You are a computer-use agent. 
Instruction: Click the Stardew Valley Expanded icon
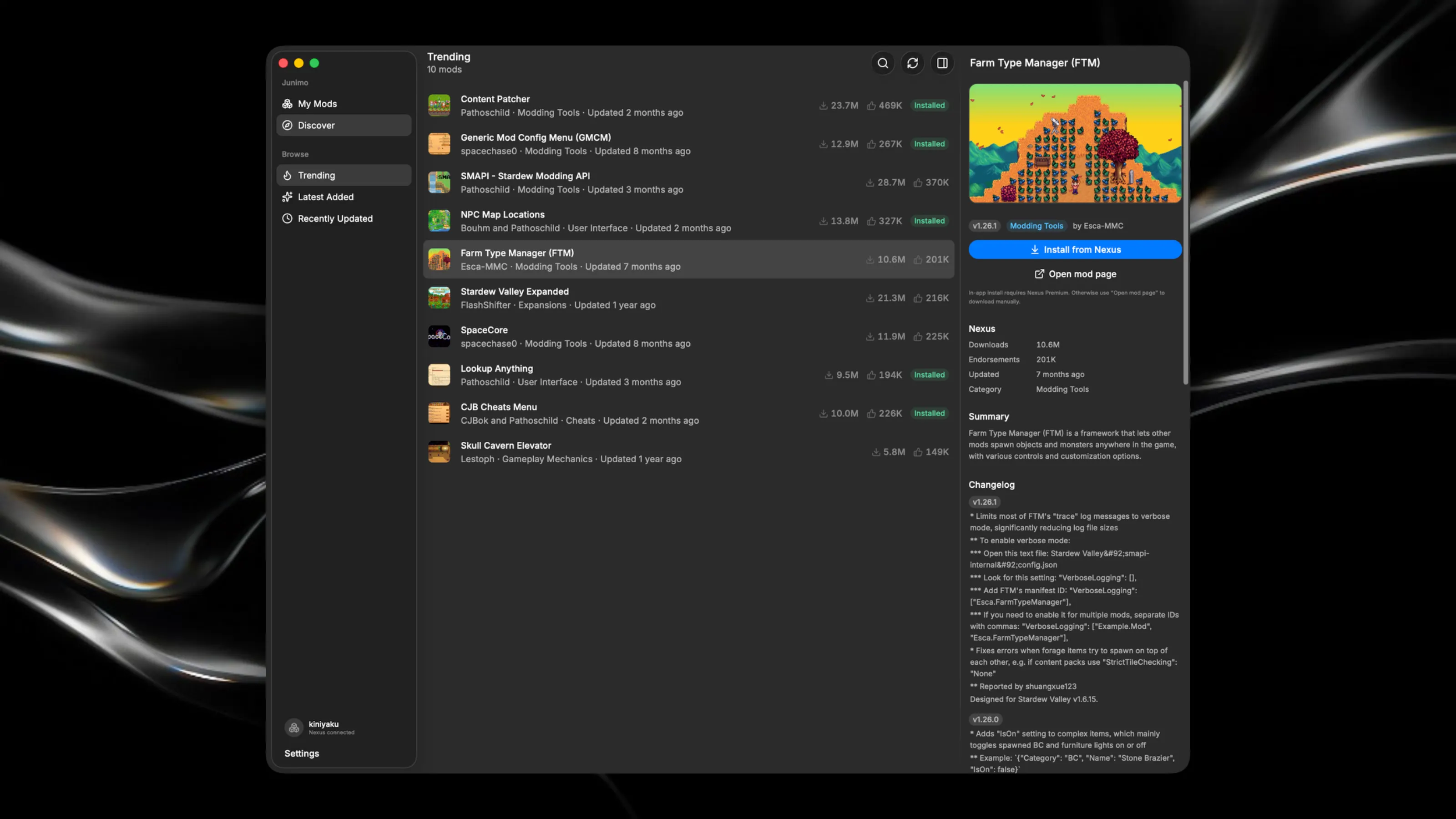439,298
